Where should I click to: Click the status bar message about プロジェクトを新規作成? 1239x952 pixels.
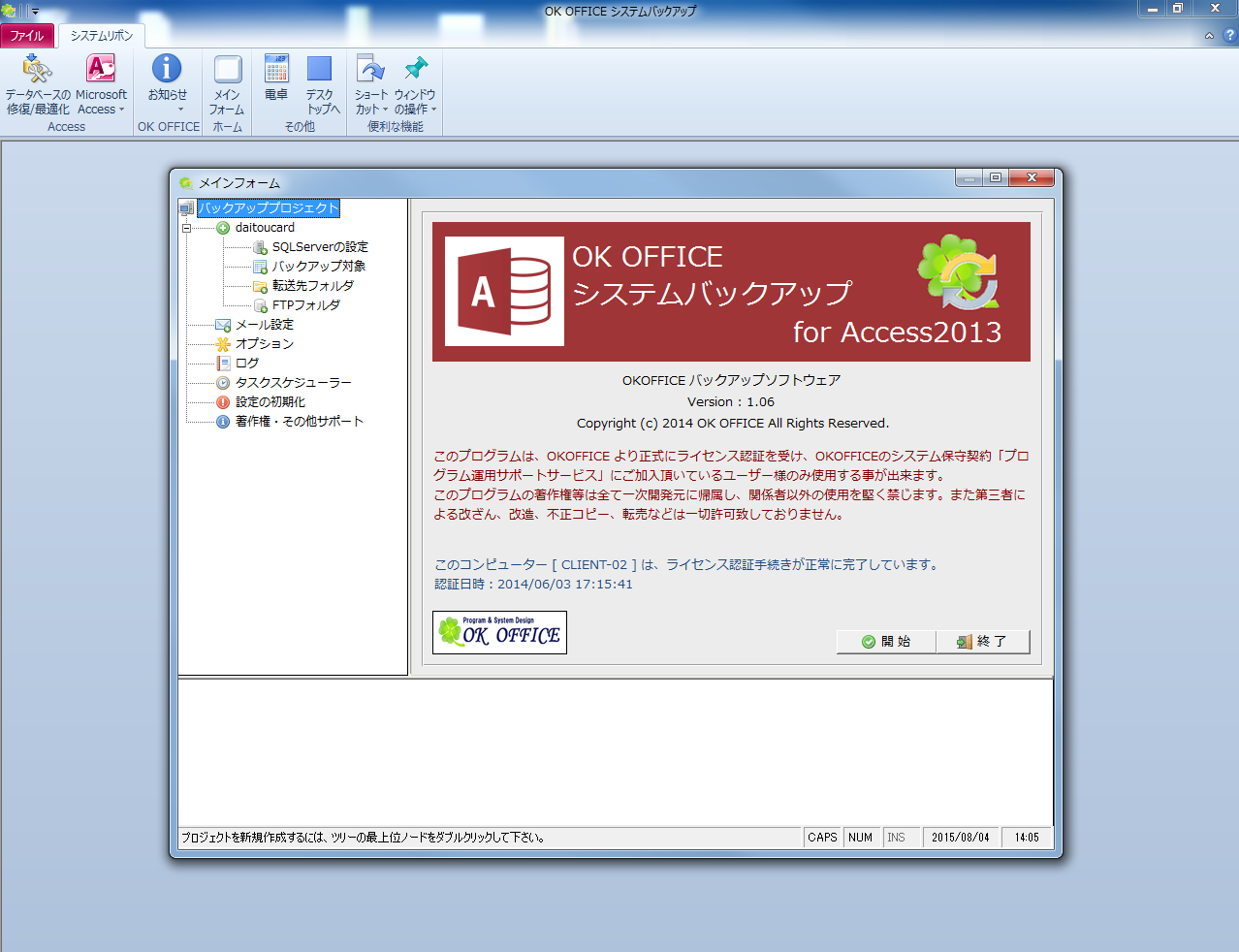[x=364, y=838]
